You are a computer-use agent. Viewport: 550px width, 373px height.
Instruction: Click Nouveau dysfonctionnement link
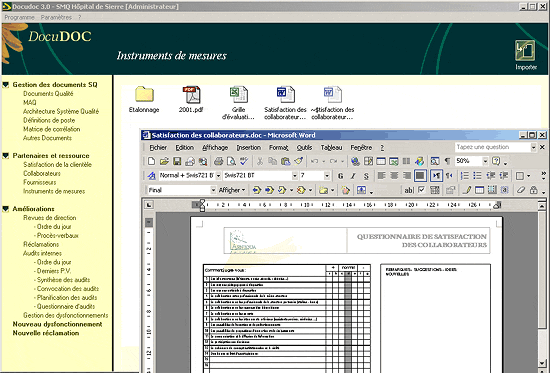coord(58,324)
